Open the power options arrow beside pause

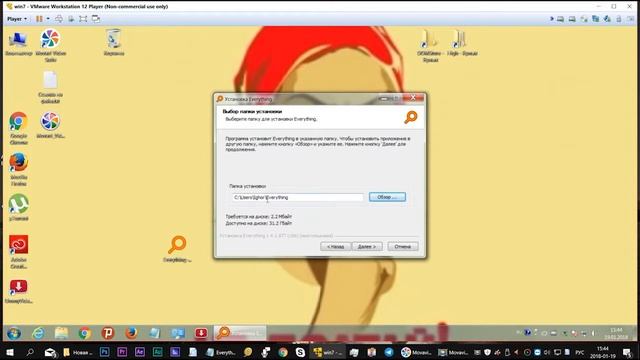tap(48, 19)
